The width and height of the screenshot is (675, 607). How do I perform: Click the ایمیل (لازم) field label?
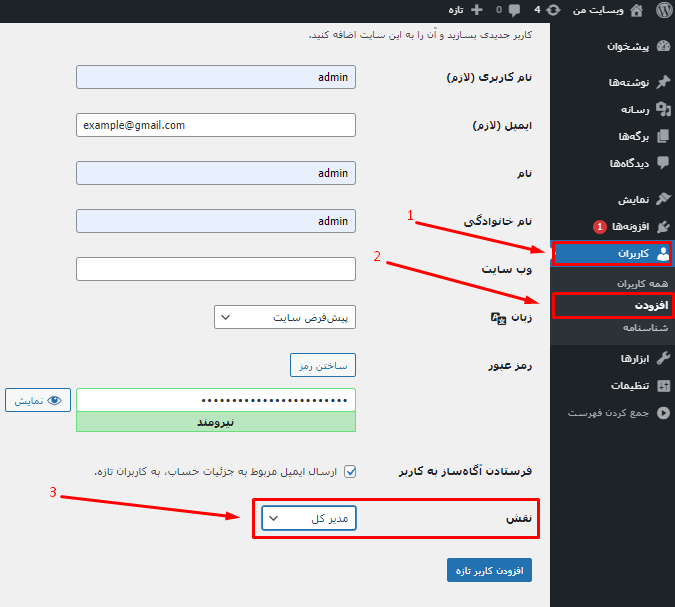502,126
